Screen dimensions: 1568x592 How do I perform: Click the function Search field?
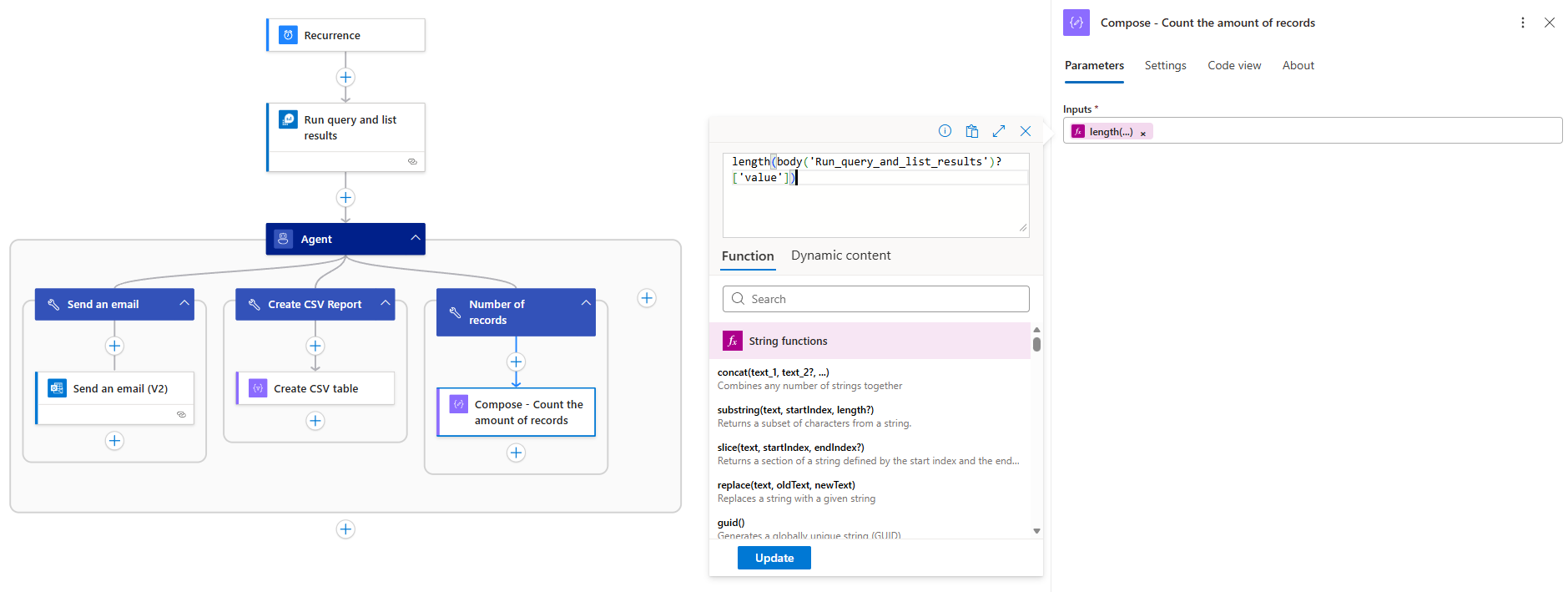coord(875,299)
